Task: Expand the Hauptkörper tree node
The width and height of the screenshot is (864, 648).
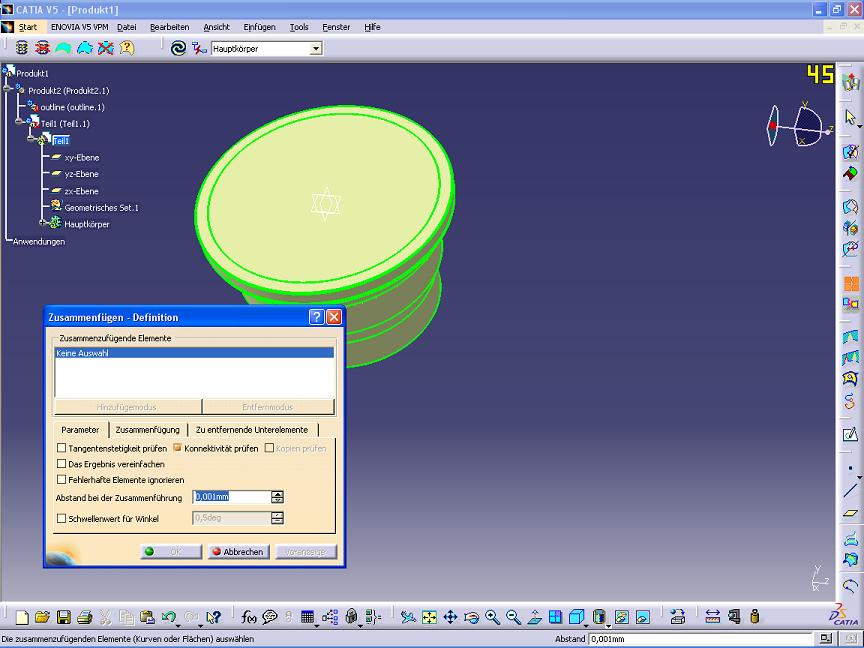Action: point(42,223)
